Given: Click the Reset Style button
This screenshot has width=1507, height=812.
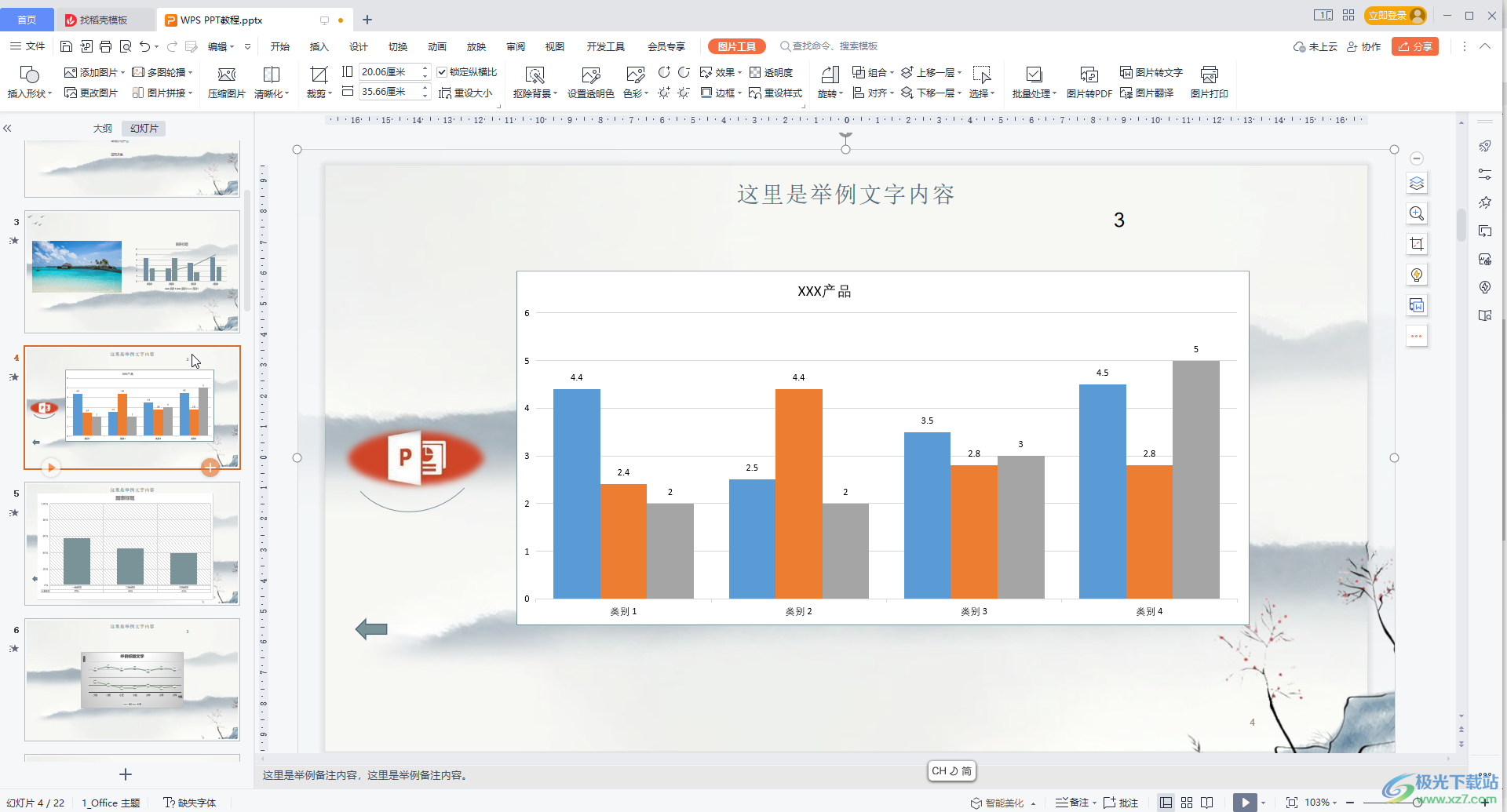Looking at the screenshot, I should click(x=775, y=93).
